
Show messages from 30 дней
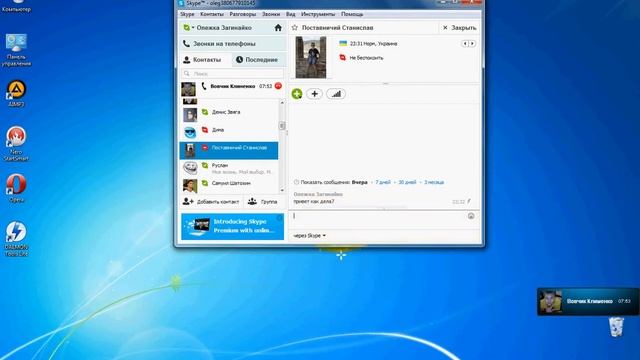click(x=407, y=182)
